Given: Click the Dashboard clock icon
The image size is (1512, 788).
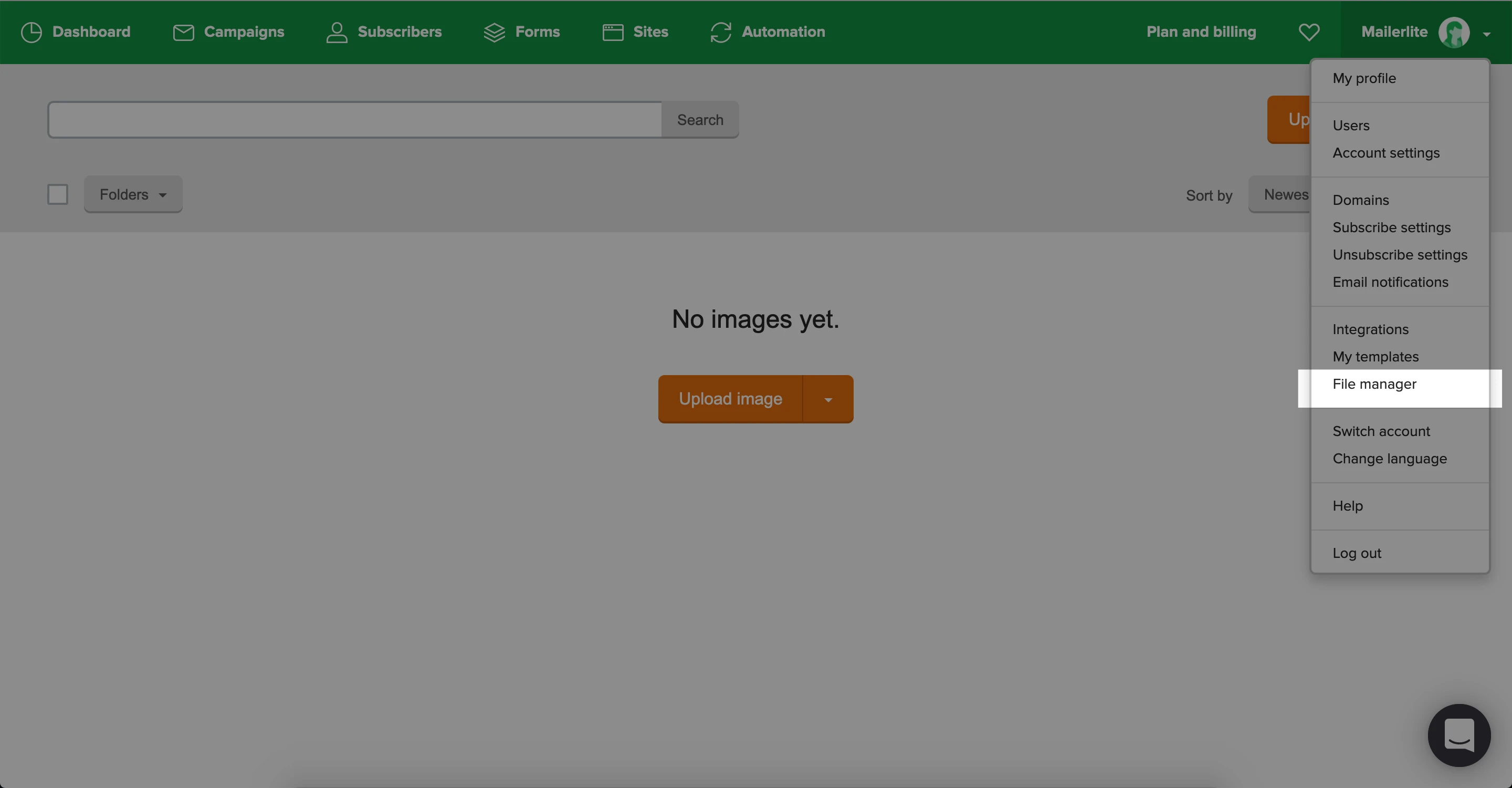Looking at the screenshot, I should pos(31,32).
